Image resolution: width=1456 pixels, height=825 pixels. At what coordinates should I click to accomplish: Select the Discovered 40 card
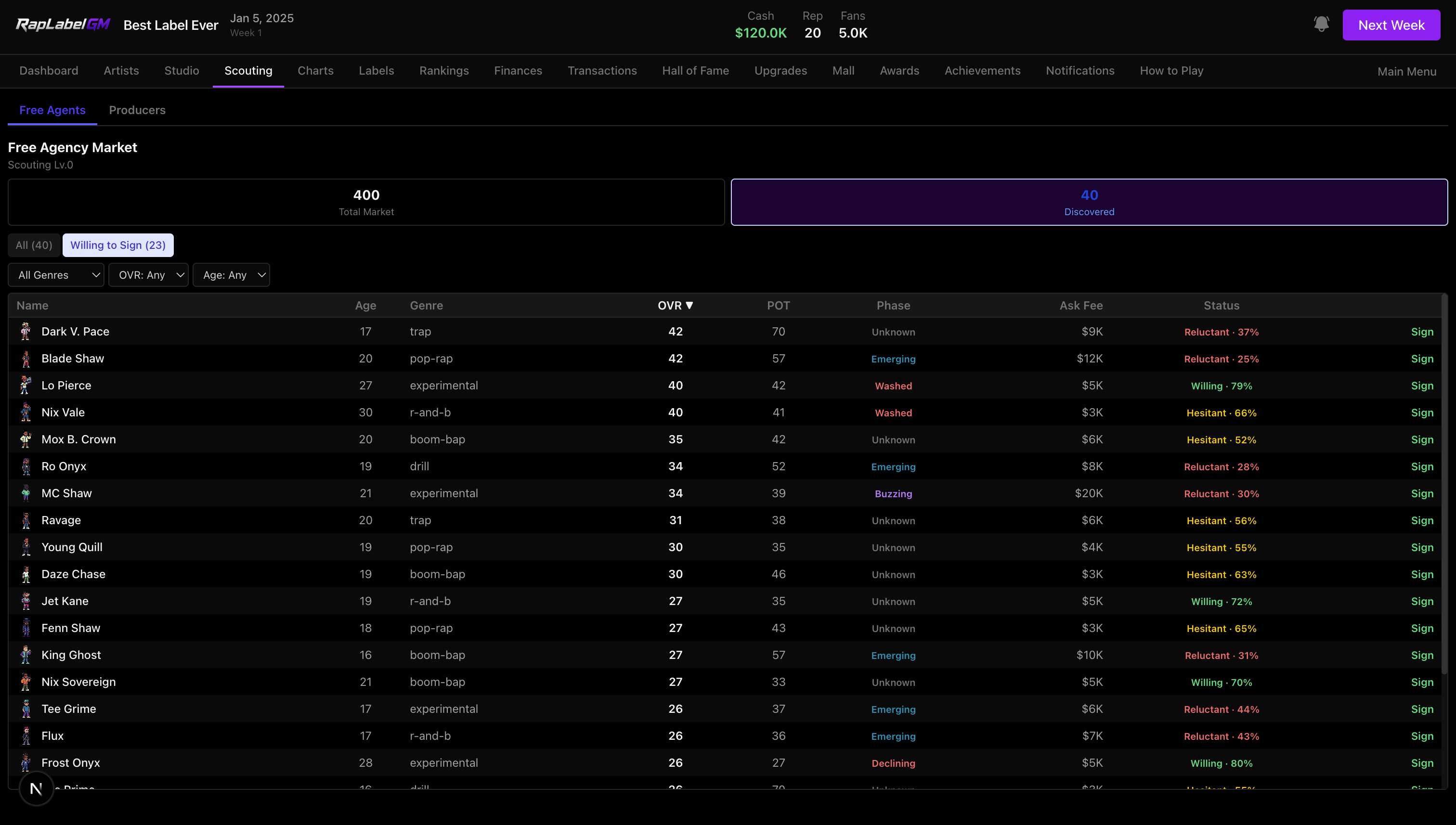[1089, 202]
